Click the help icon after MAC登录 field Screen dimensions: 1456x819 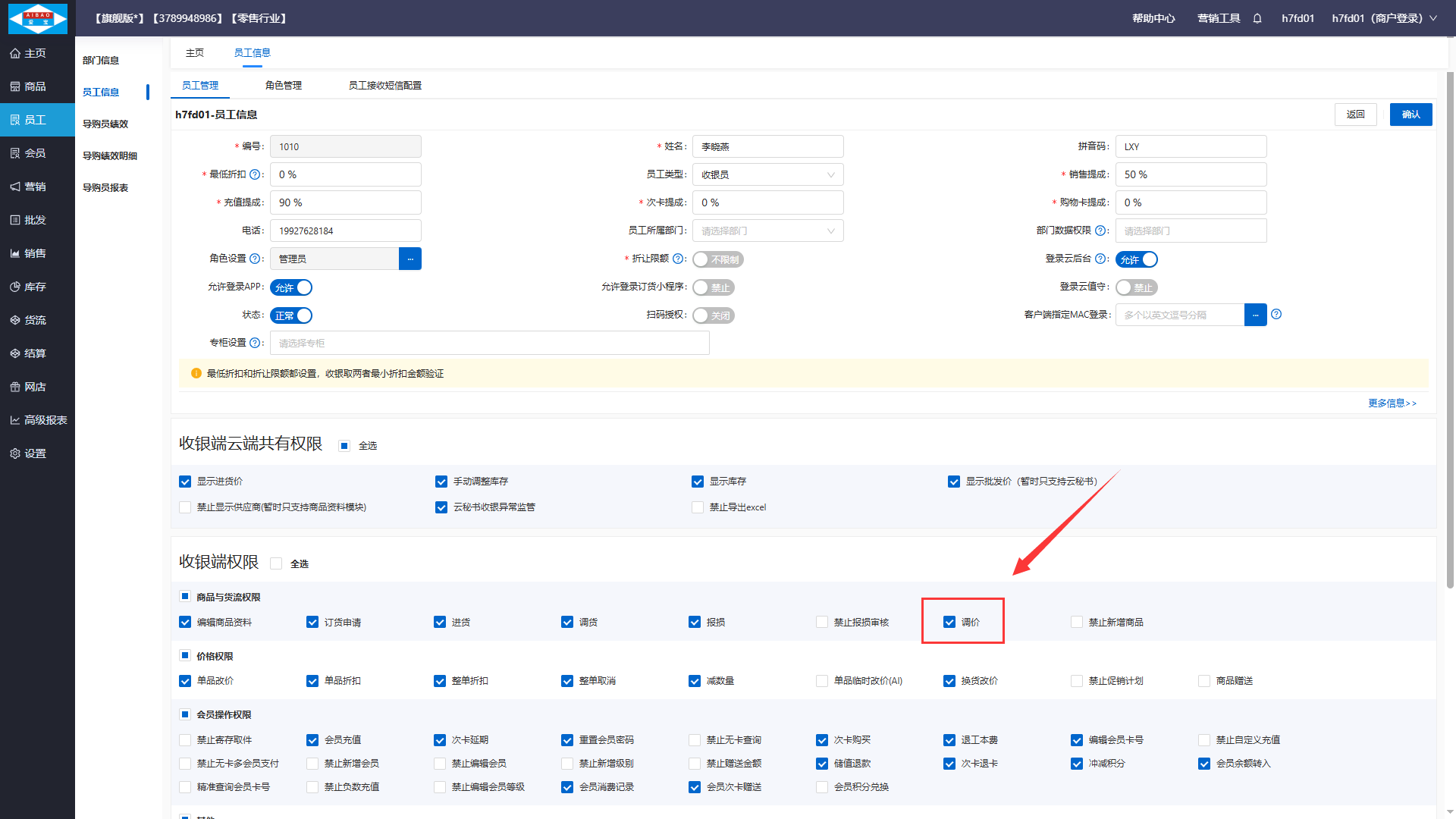1276,314
